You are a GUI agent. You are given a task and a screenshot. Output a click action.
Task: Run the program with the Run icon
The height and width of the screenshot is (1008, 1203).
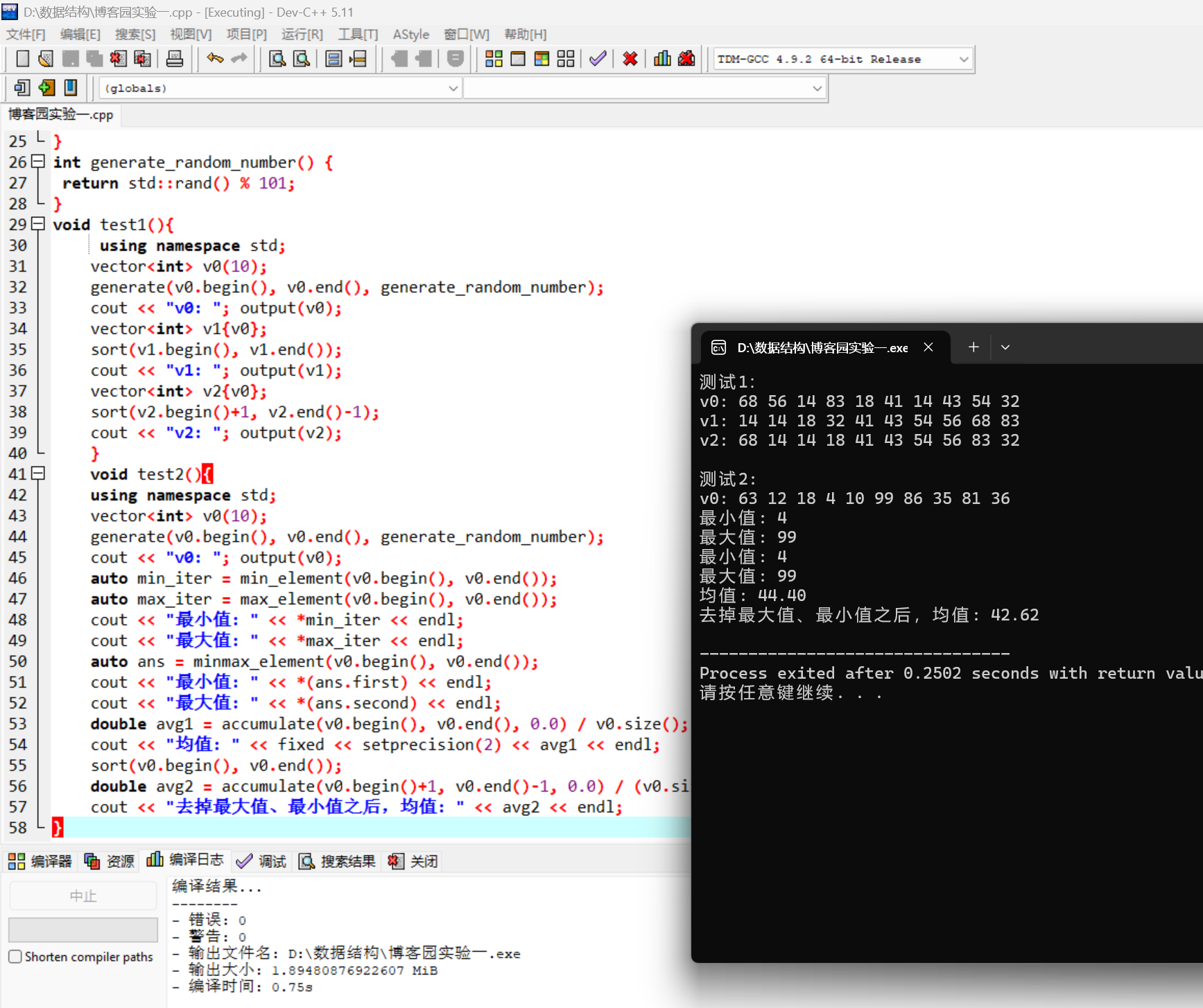(x=518, y=59)
